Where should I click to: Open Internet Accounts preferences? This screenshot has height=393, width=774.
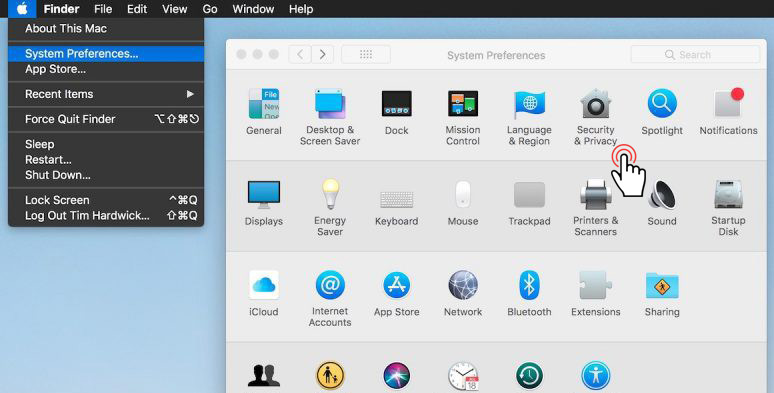pos(330,298)
